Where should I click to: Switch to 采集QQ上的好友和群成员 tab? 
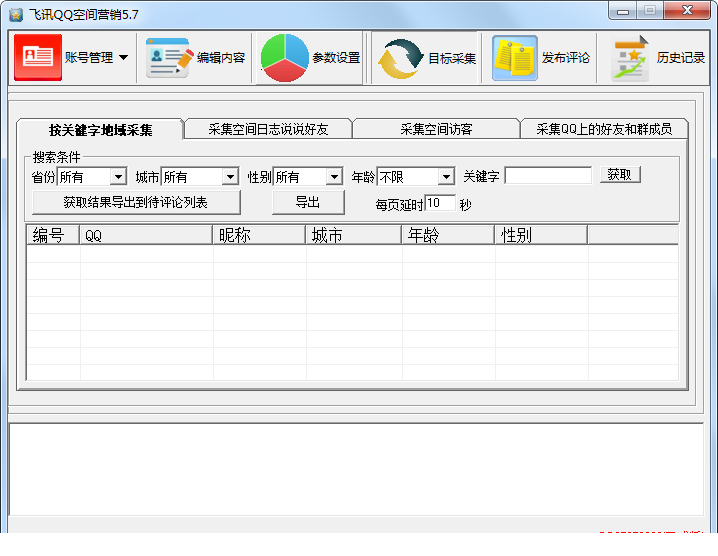point(604,129)
